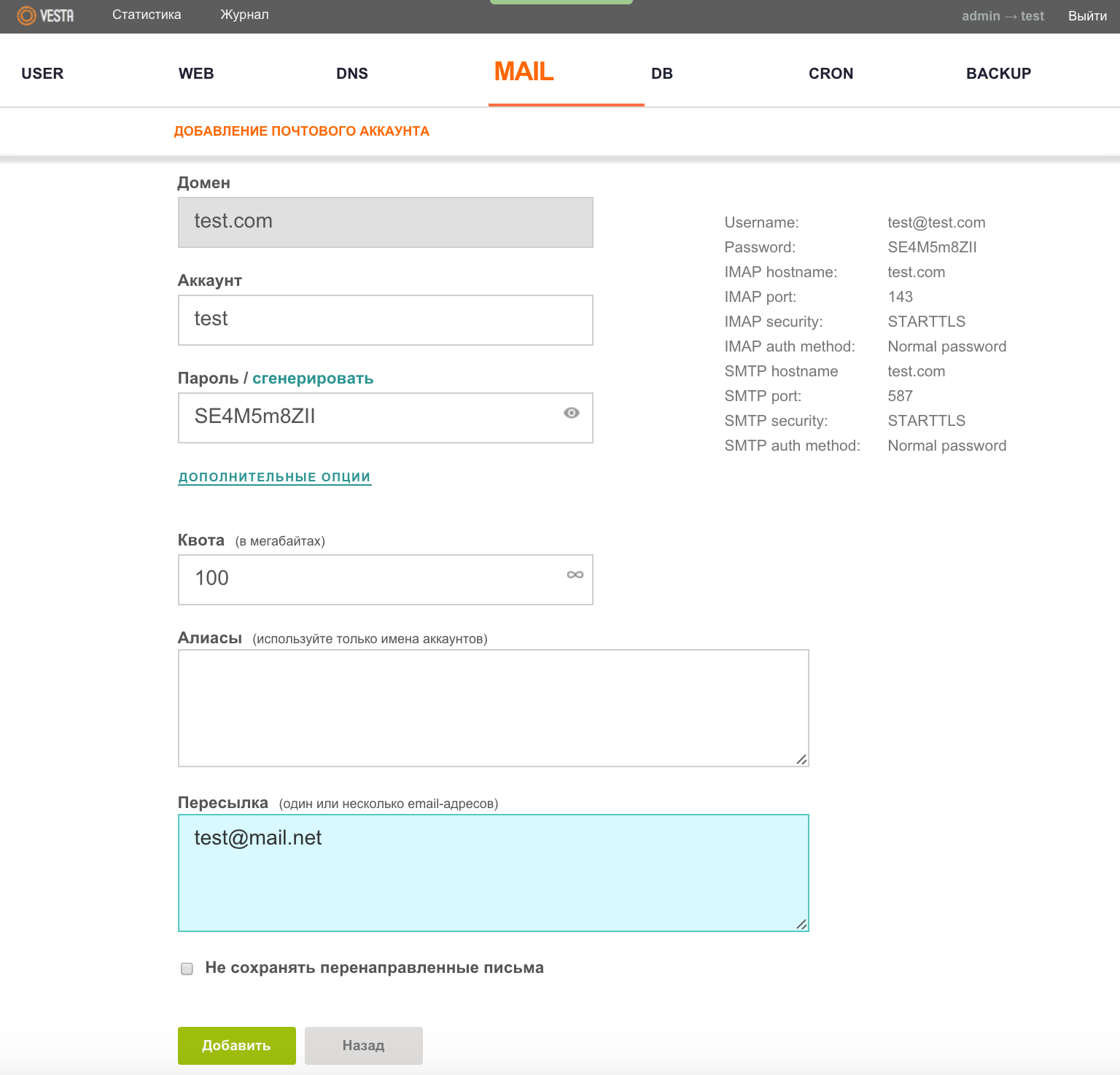This screenshot has height=1075, width=1120.
Task: Click IMAP port value 143
Action: (x=900, y=297)
